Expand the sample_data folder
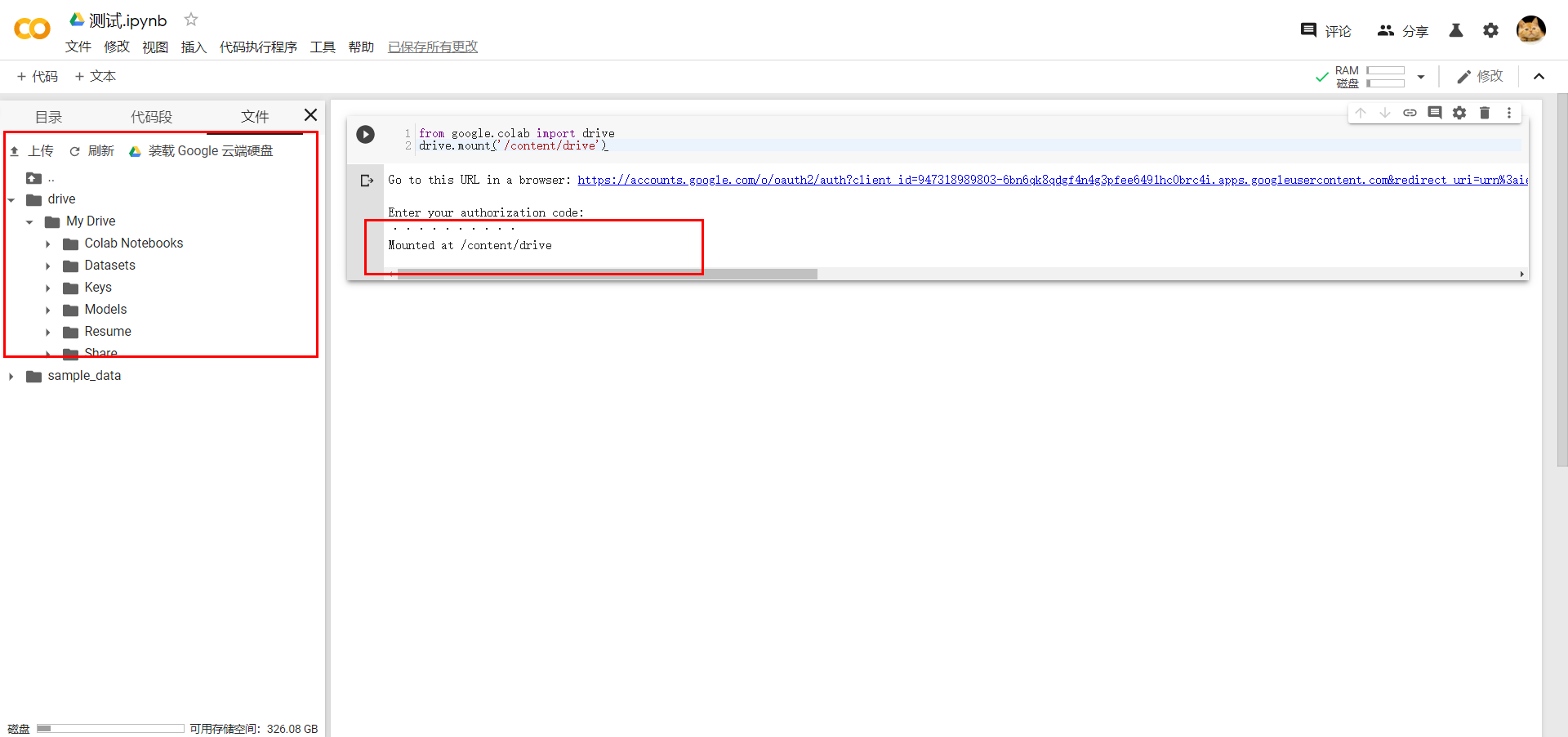This screenshot has height=737, width=1568. [11, 376]
